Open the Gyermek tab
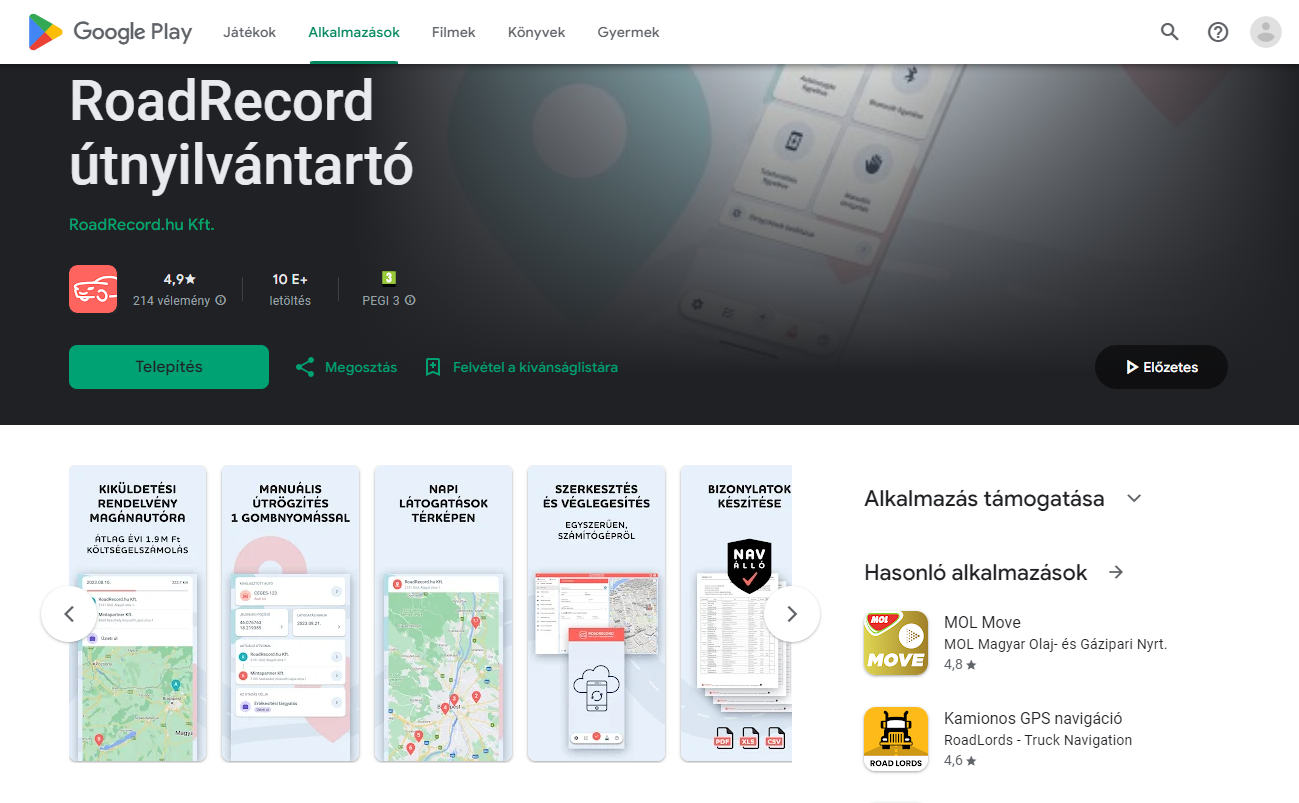1299x803 pixels. coord(628,32)
